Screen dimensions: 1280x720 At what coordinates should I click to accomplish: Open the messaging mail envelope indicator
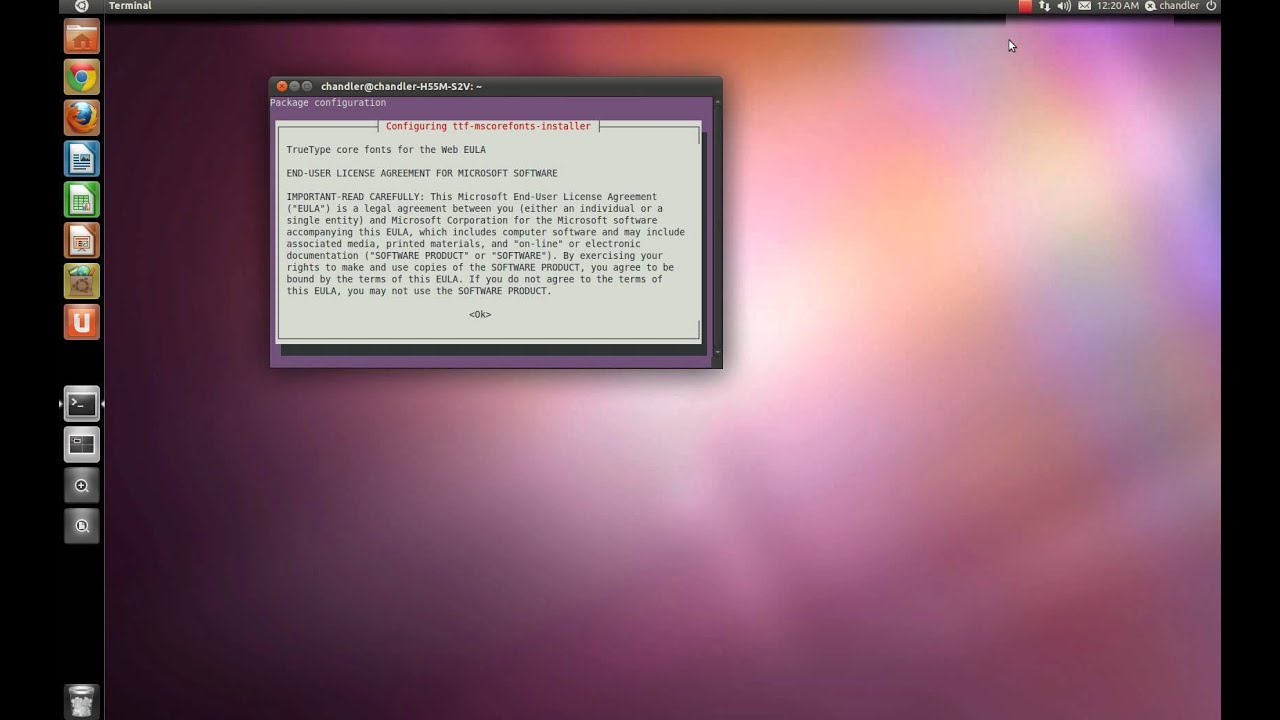(x=1084, y=6)
